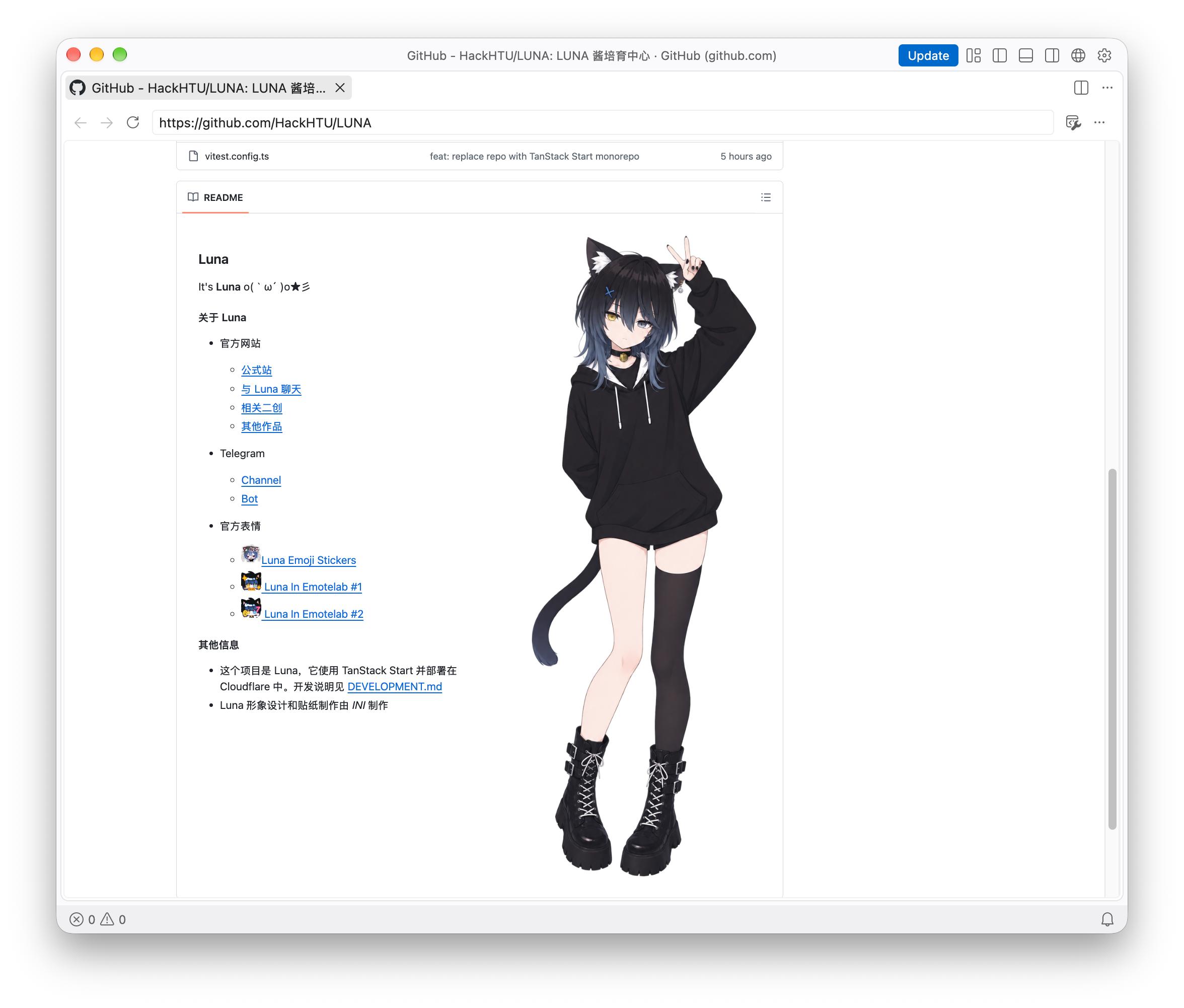Go forward with the arrow icon

coord(107,123)
